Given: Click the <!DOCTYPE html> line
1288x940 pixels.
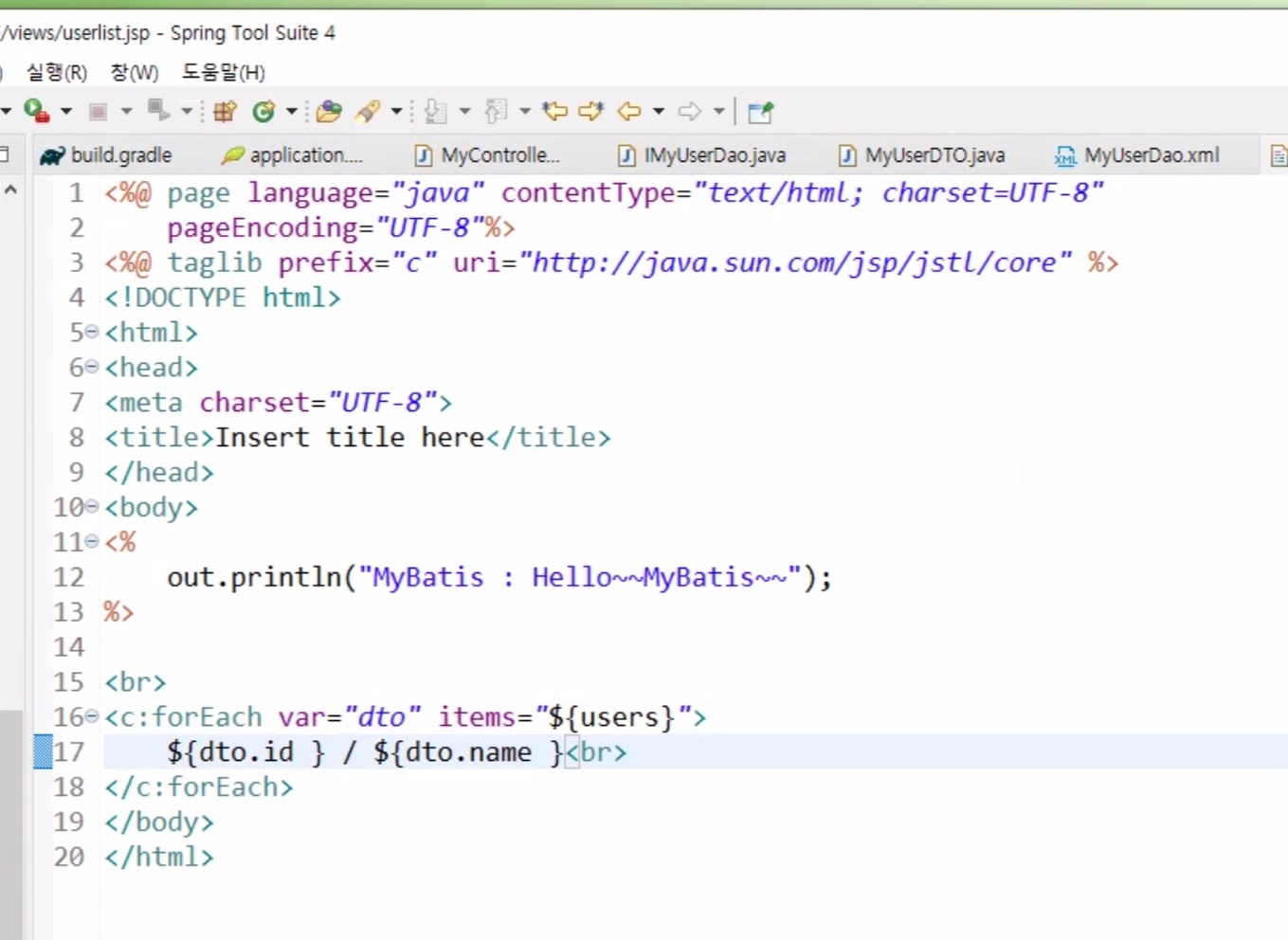Looking at the screenshot, I should (223, 298).
